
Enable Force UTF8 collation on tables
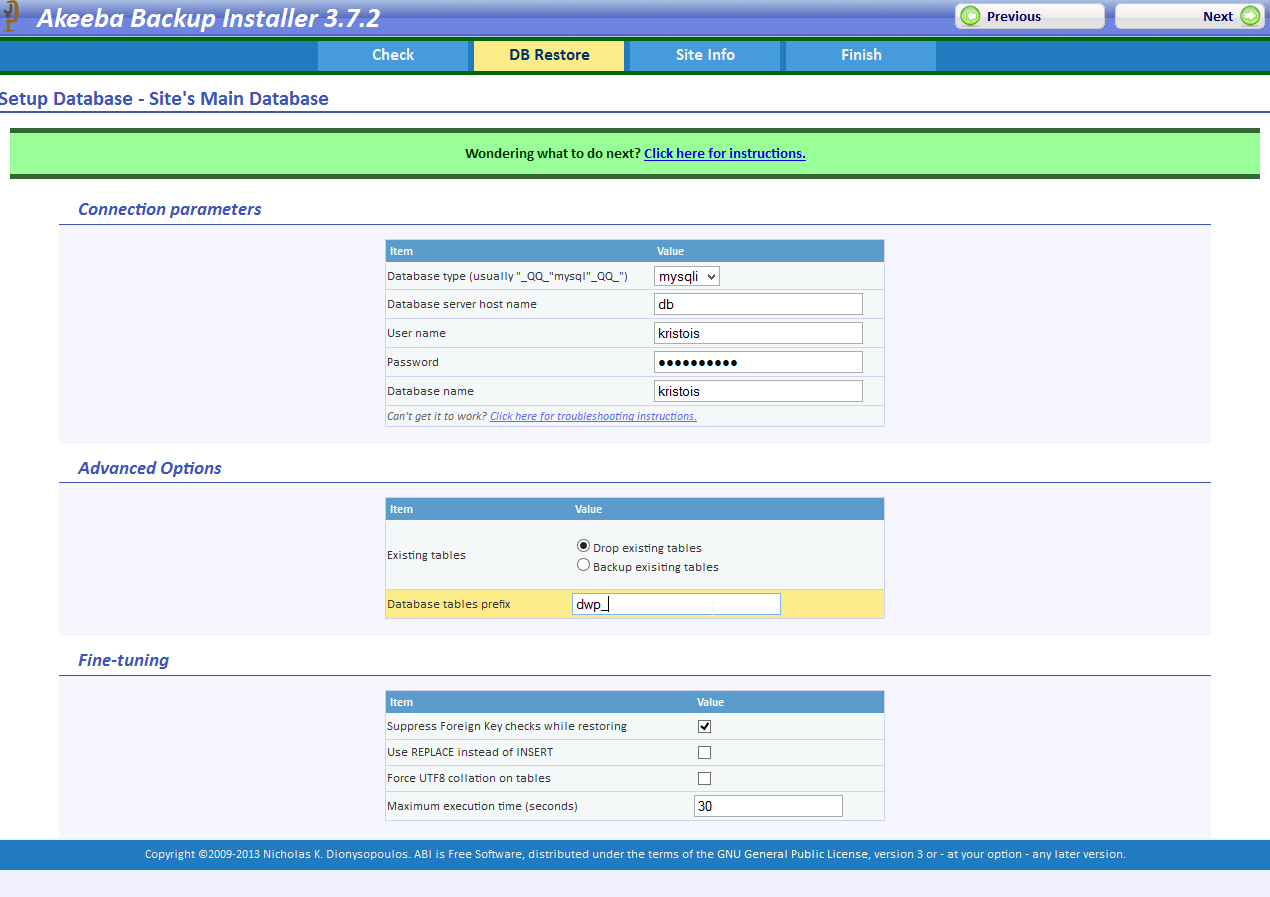click(705, 778)
